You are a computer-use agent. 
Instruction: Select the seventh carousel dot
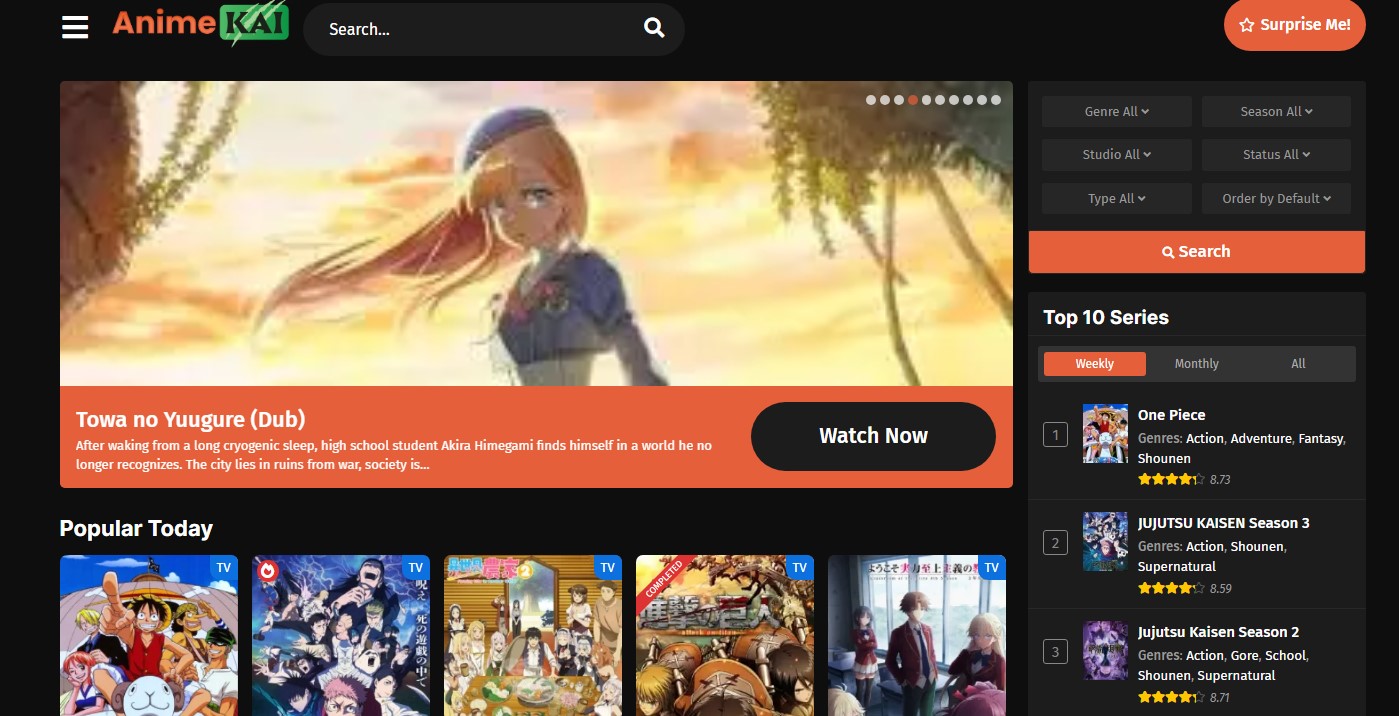(954, 100)
